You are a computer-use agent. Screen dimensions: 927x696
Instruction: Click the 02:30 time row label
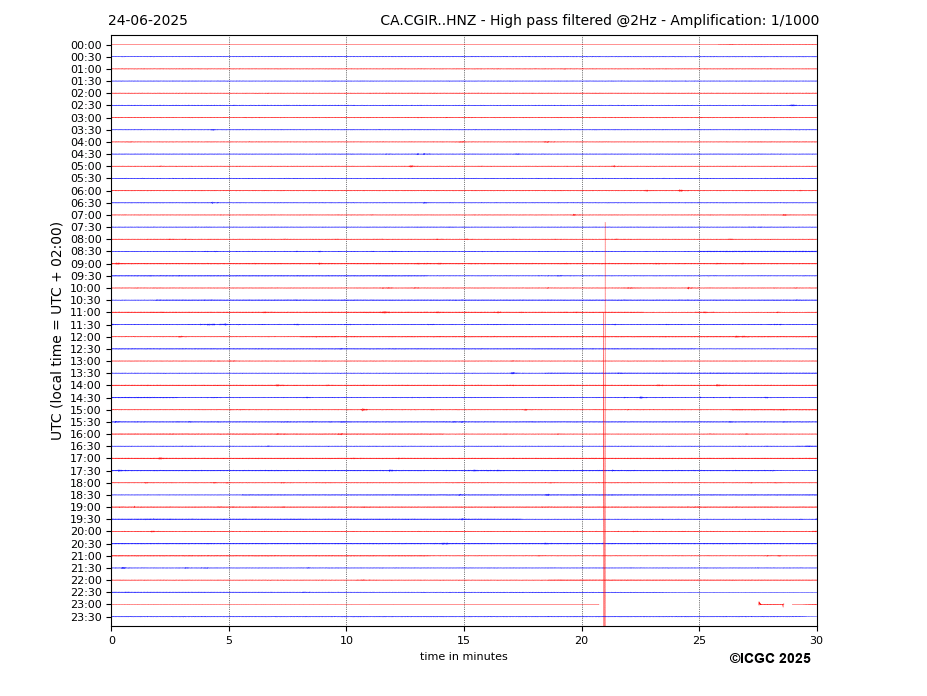coord(86,105)
